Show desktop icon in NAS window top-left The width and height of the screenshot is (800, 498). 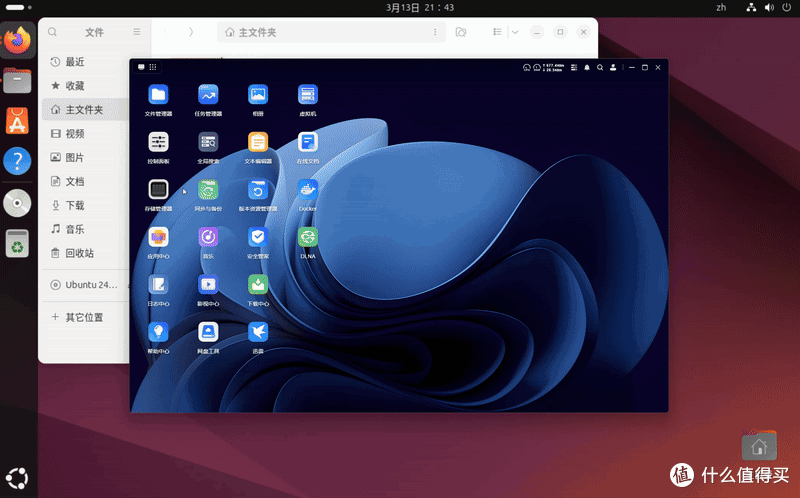[141, 67]
